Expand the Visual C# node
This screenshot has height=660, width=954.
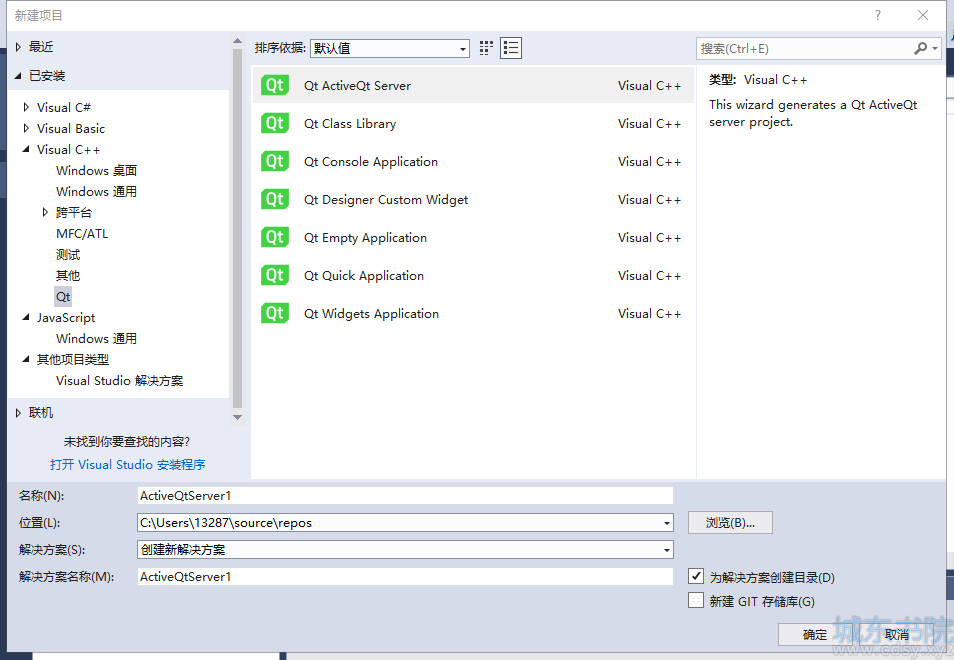26,108
